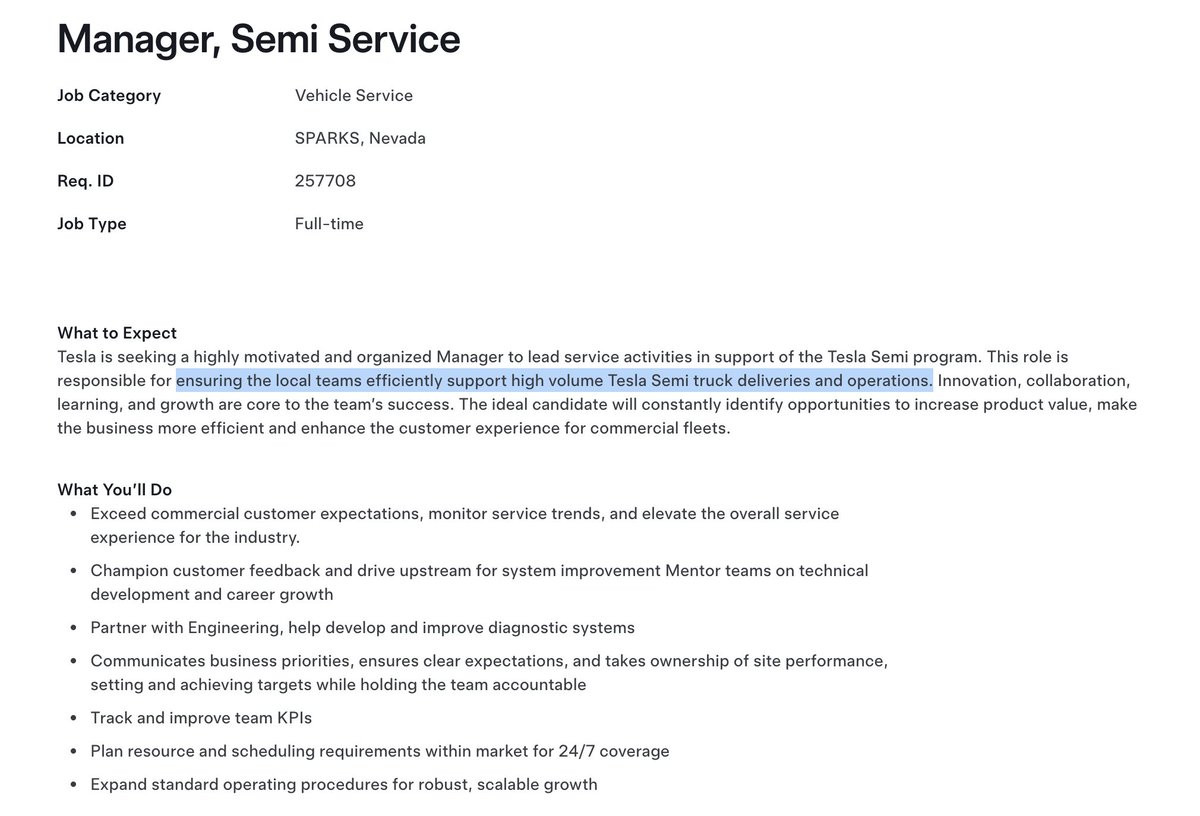The height and width of the screenshot is (816, 1200).
Task: Click the Manager, Semi Service heading
Action: (259, 39)
